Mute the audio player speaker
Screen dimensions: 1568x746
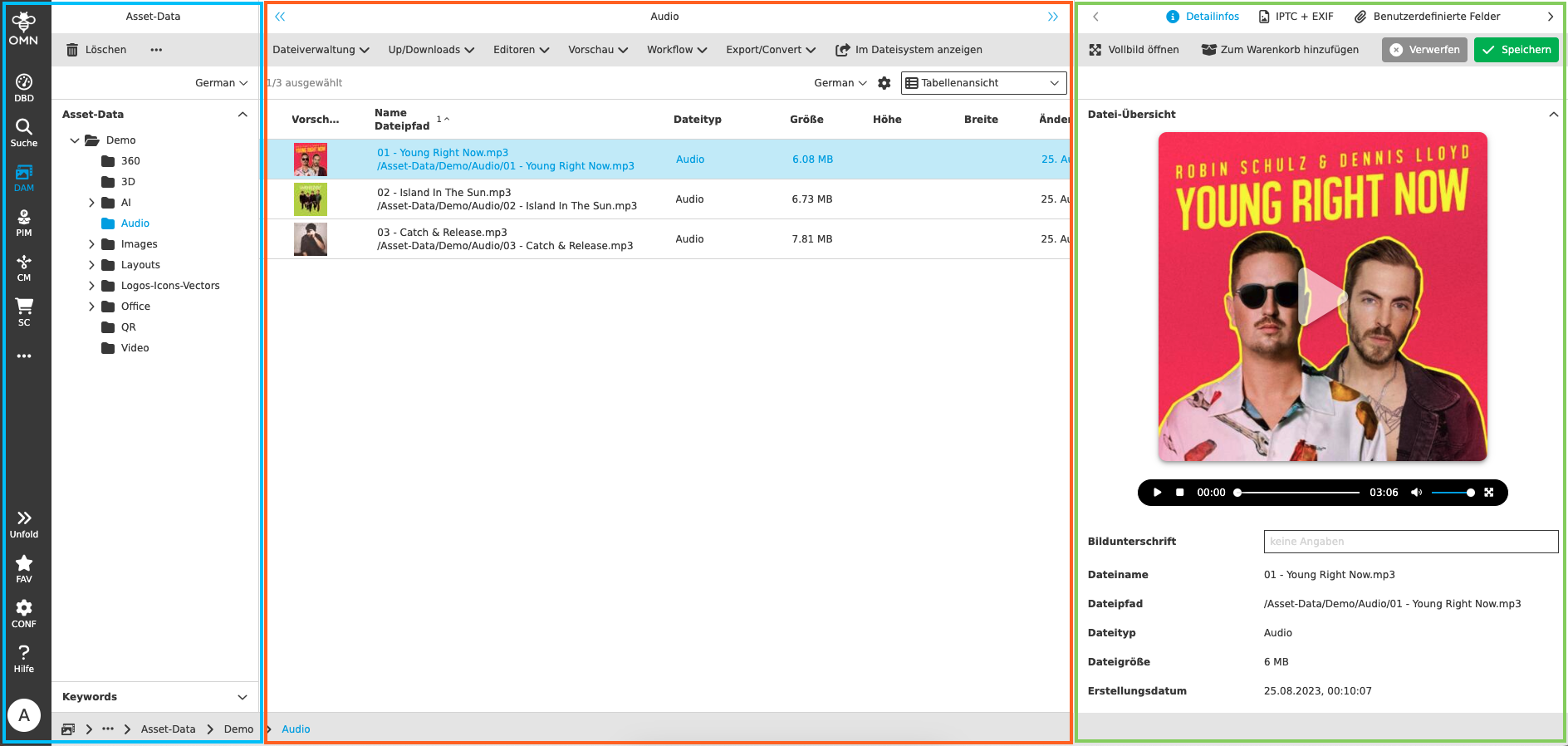pos(1417,493)
